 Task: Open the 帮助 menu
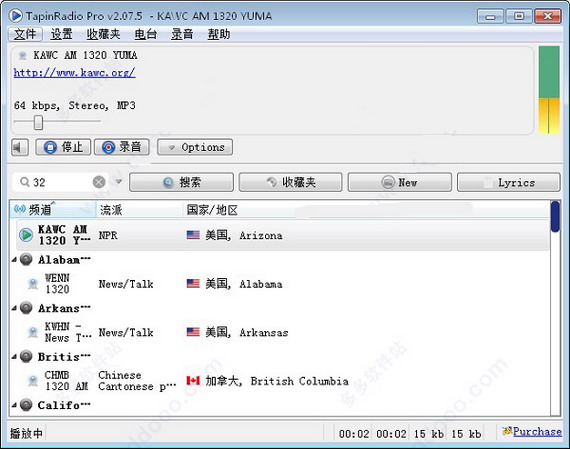[x=219, y=34]
